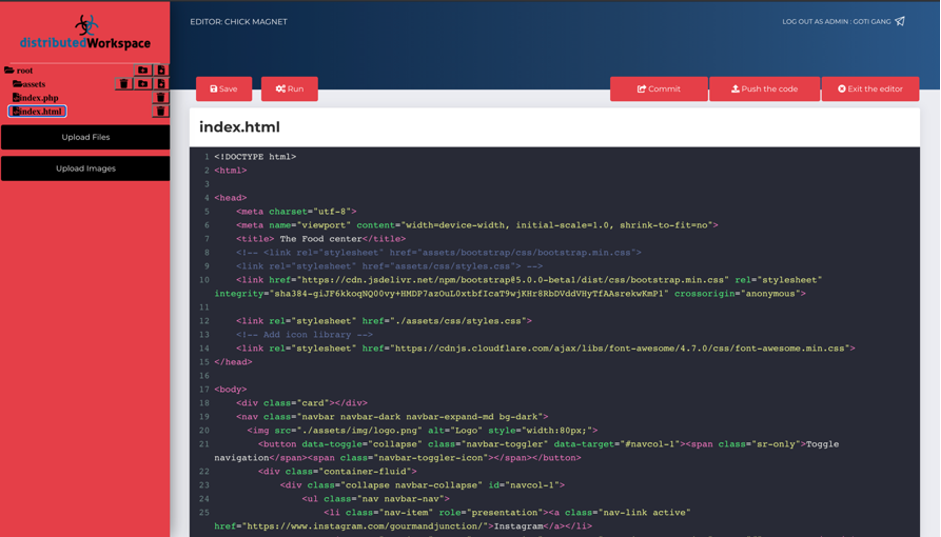This screenshot has height=537, width=941.
Task: Click the paper plane logout icon
Action: (900, 21)
